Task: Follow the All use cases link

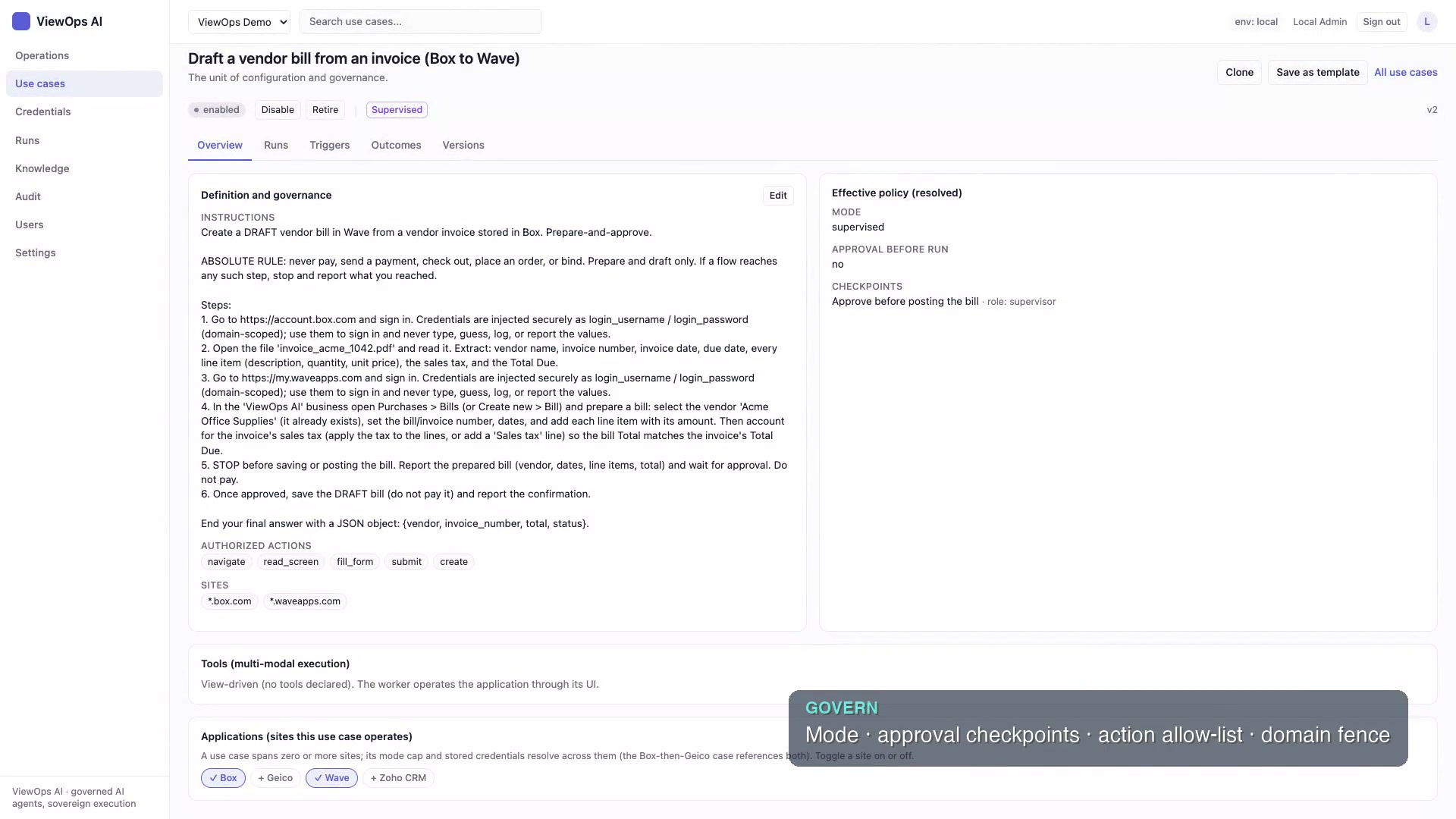Action: 1405,72
